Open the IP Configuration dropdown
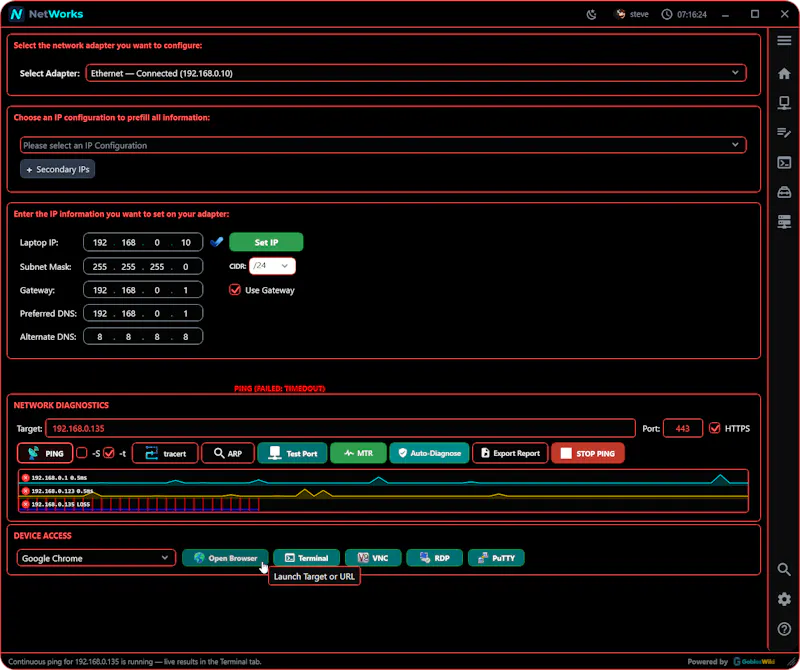This screenshot has height=670, width=800. pos(383,145)
